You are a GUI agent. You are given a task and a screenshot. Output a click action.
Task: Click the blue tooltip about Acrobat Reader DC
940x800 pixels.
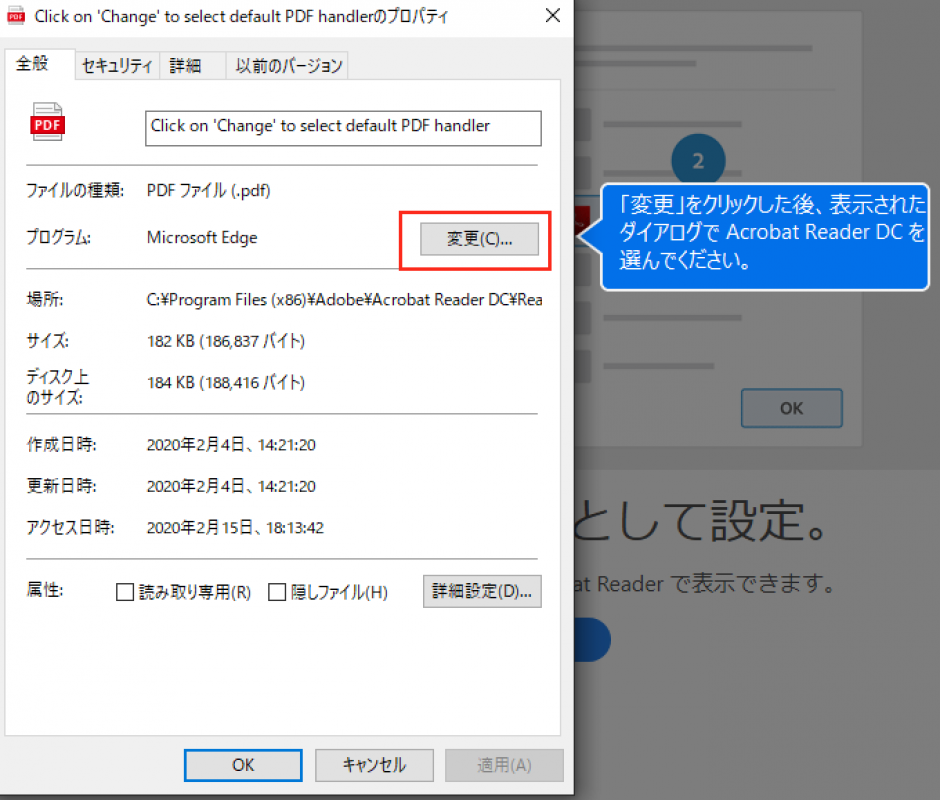[x=764, y=237]
